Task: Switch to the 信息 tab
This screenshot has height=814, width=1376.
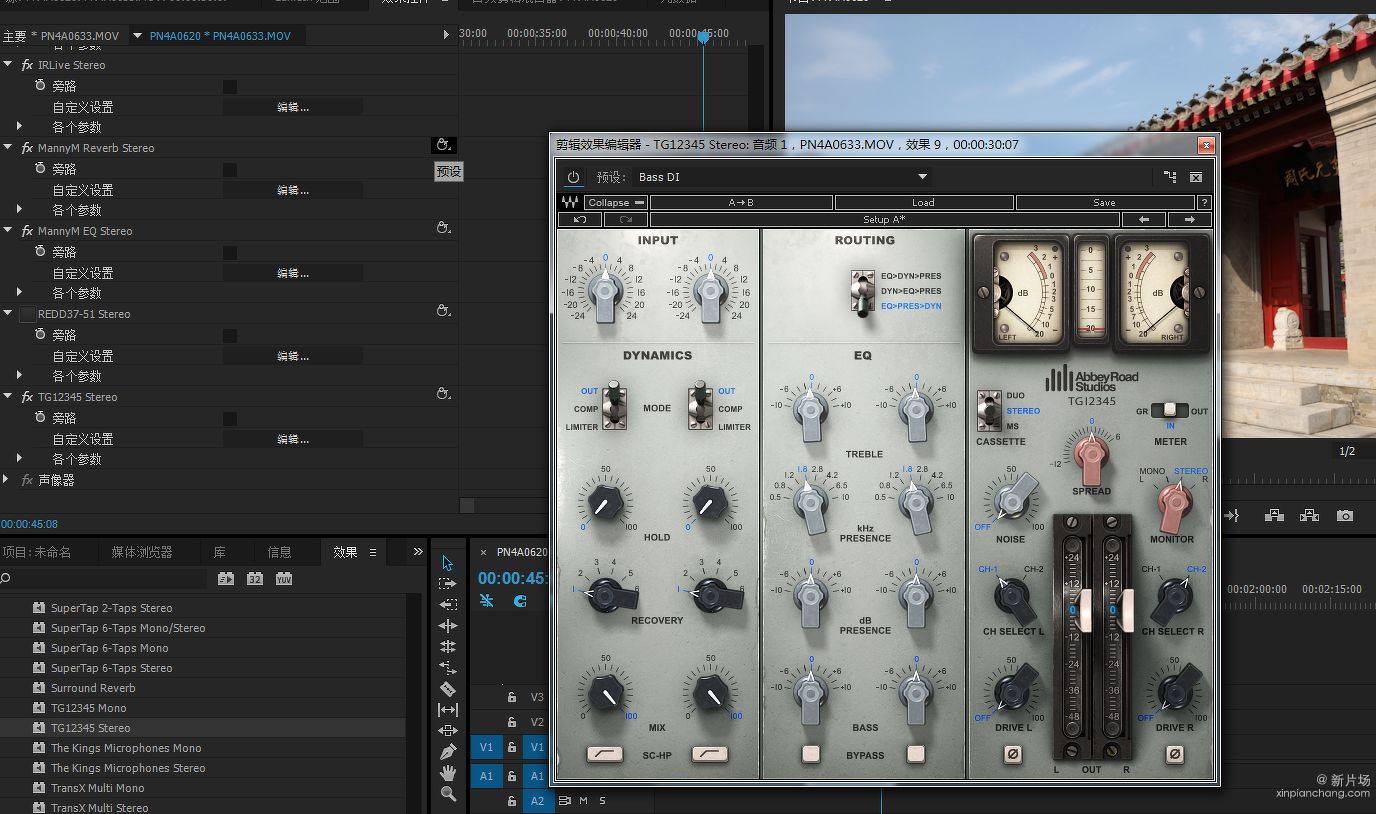Action: (279, 552)
